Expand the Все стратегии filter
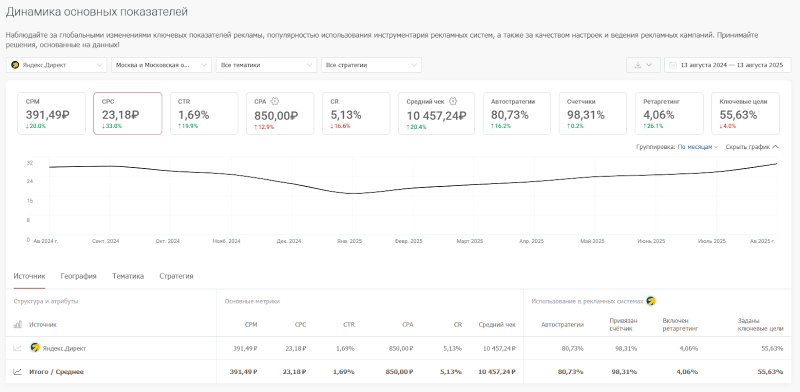800x392 pixels. tap(371, 65)
